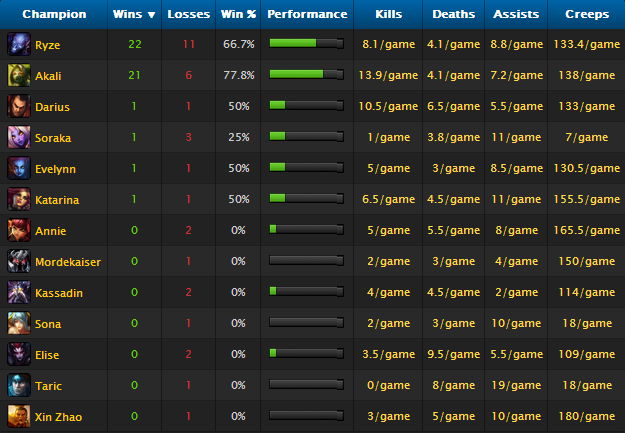
Task: Open the Sona champion name link
Action: 48,324
